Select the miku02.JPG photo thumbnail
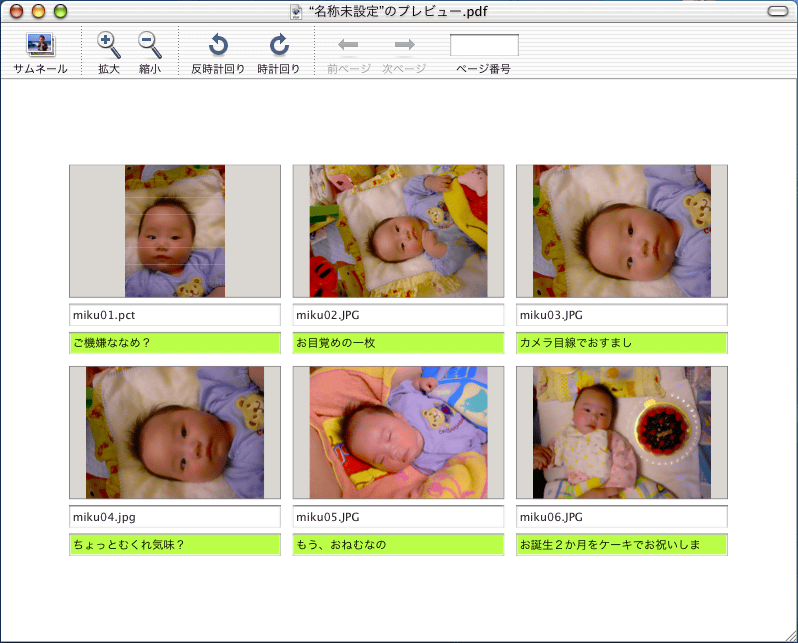Image resolution: width=798 pixels, height=643 pixels. click(x=398, y=231)
